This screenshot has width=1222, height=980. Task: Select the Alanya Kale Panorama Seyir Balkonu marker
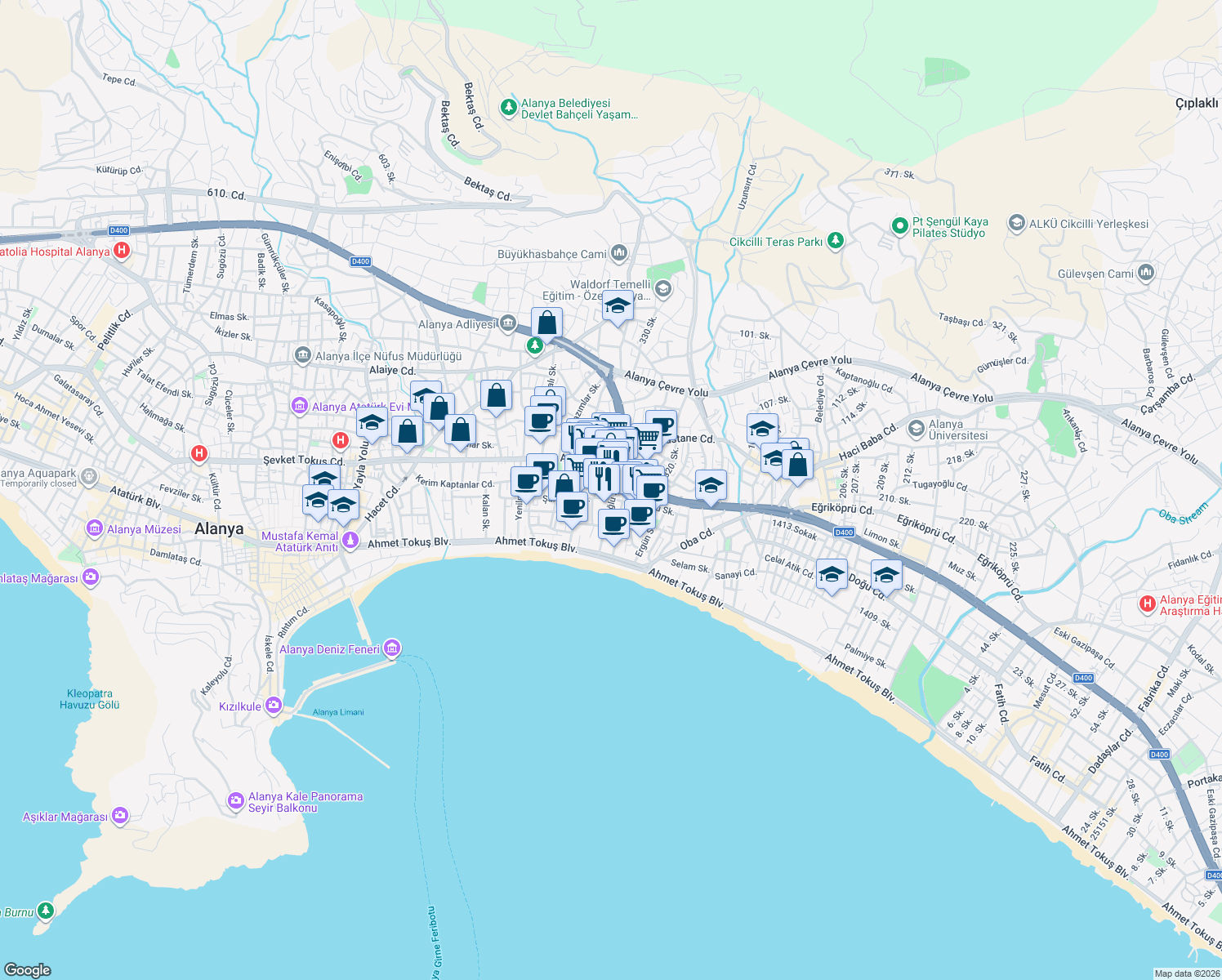click(237, 798)
